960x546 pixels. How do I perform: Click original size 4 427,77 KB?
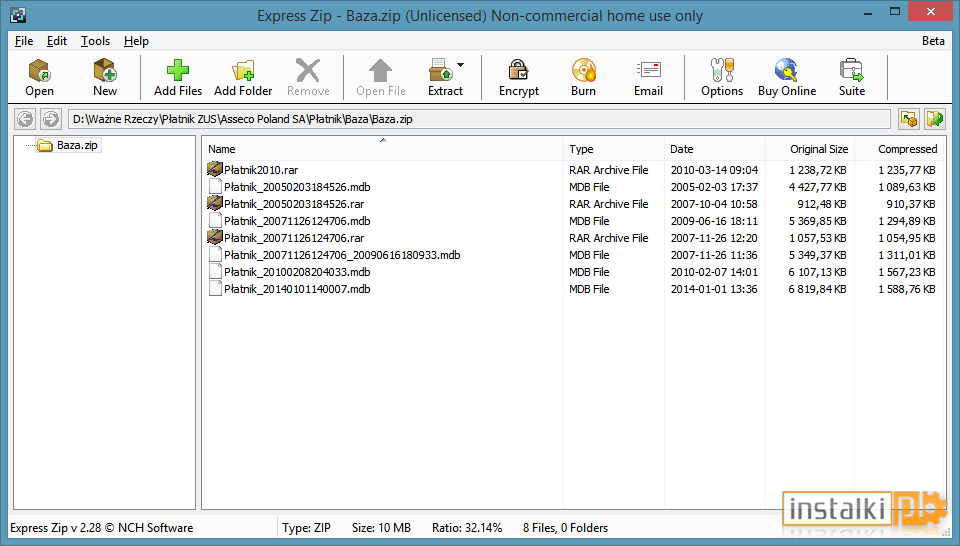817,187
